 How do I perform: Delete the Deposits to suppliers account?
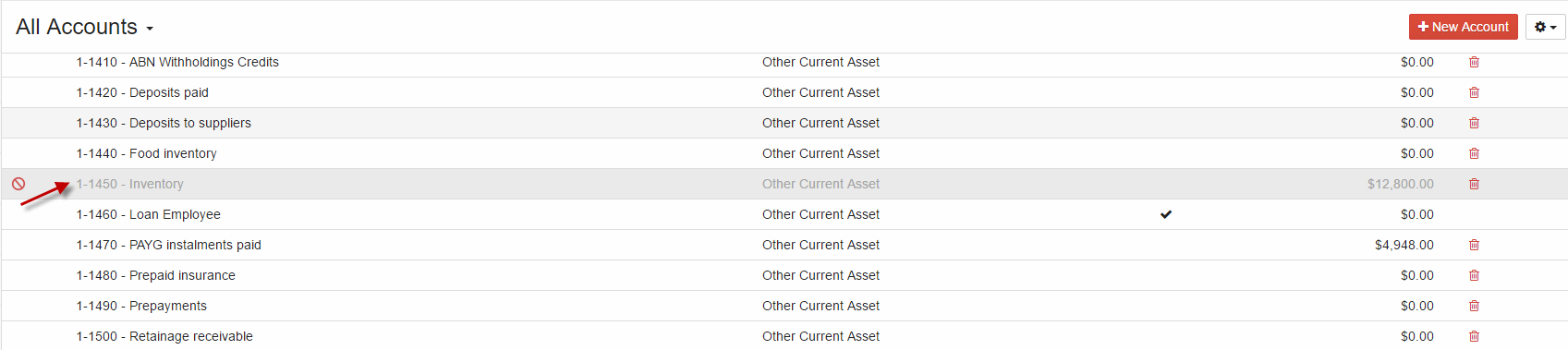tap(1474, 123)
